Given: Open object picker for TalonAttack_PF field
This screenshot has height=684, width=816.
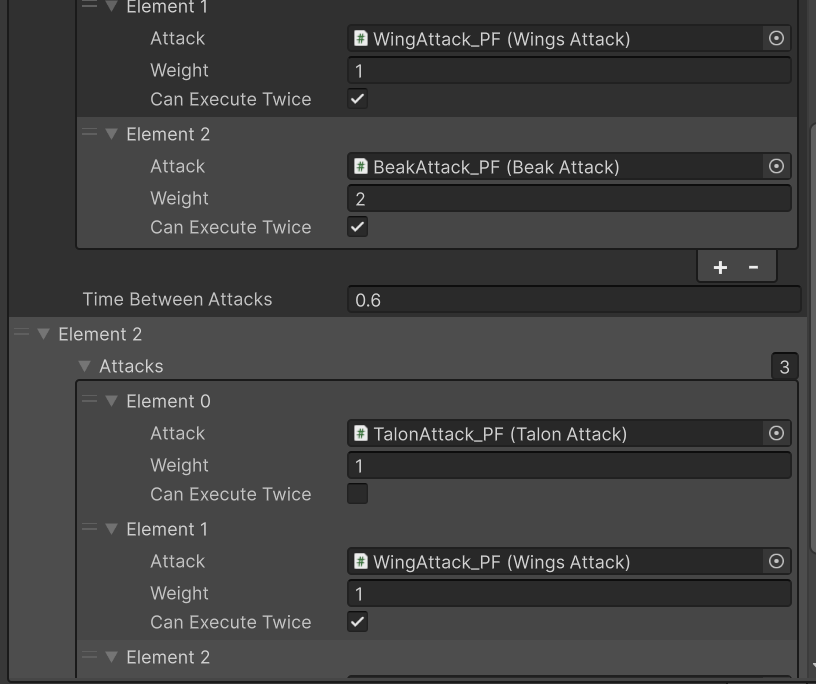Looking at the screenshot, I should [x=776, y=434].
